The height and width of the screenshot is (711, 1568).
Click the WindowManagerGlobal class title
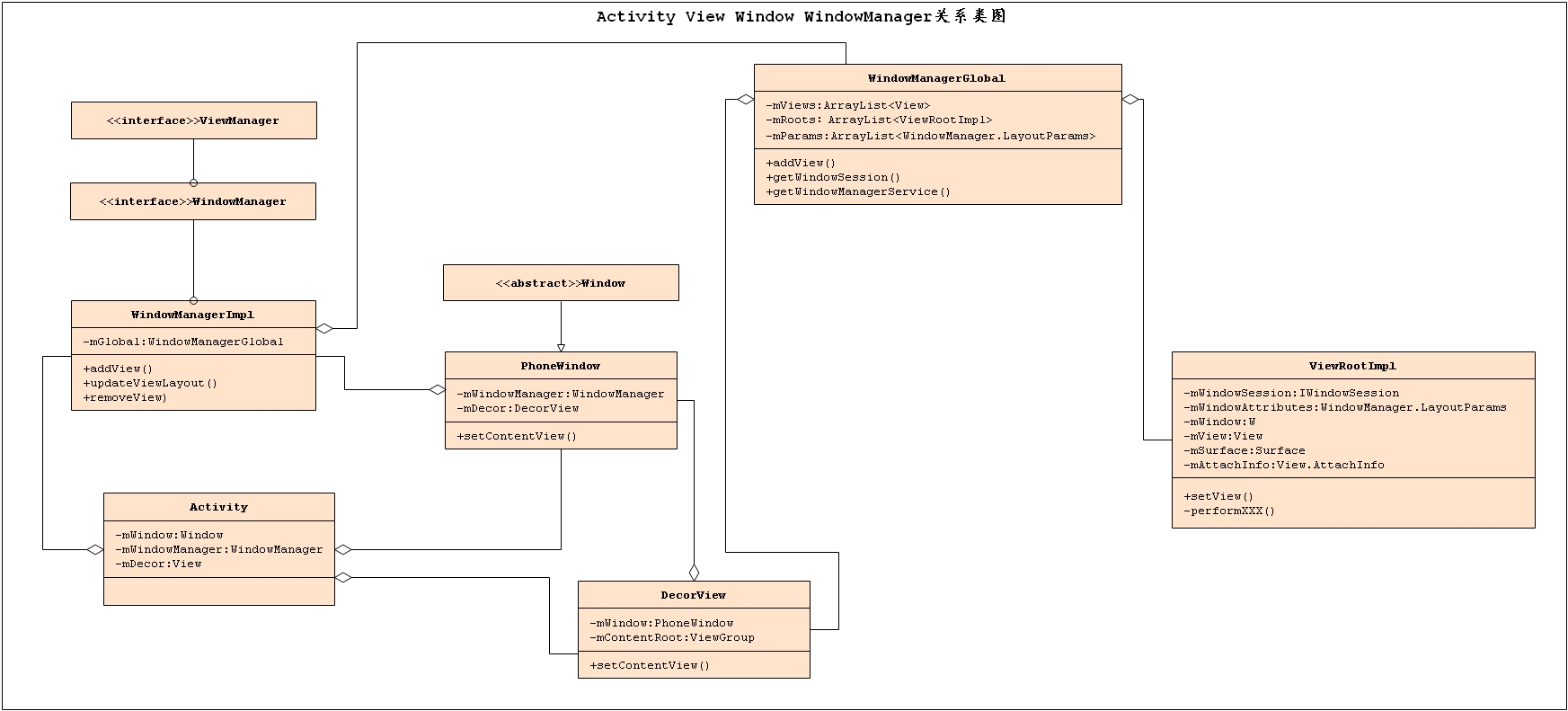(x=937, y=78)
